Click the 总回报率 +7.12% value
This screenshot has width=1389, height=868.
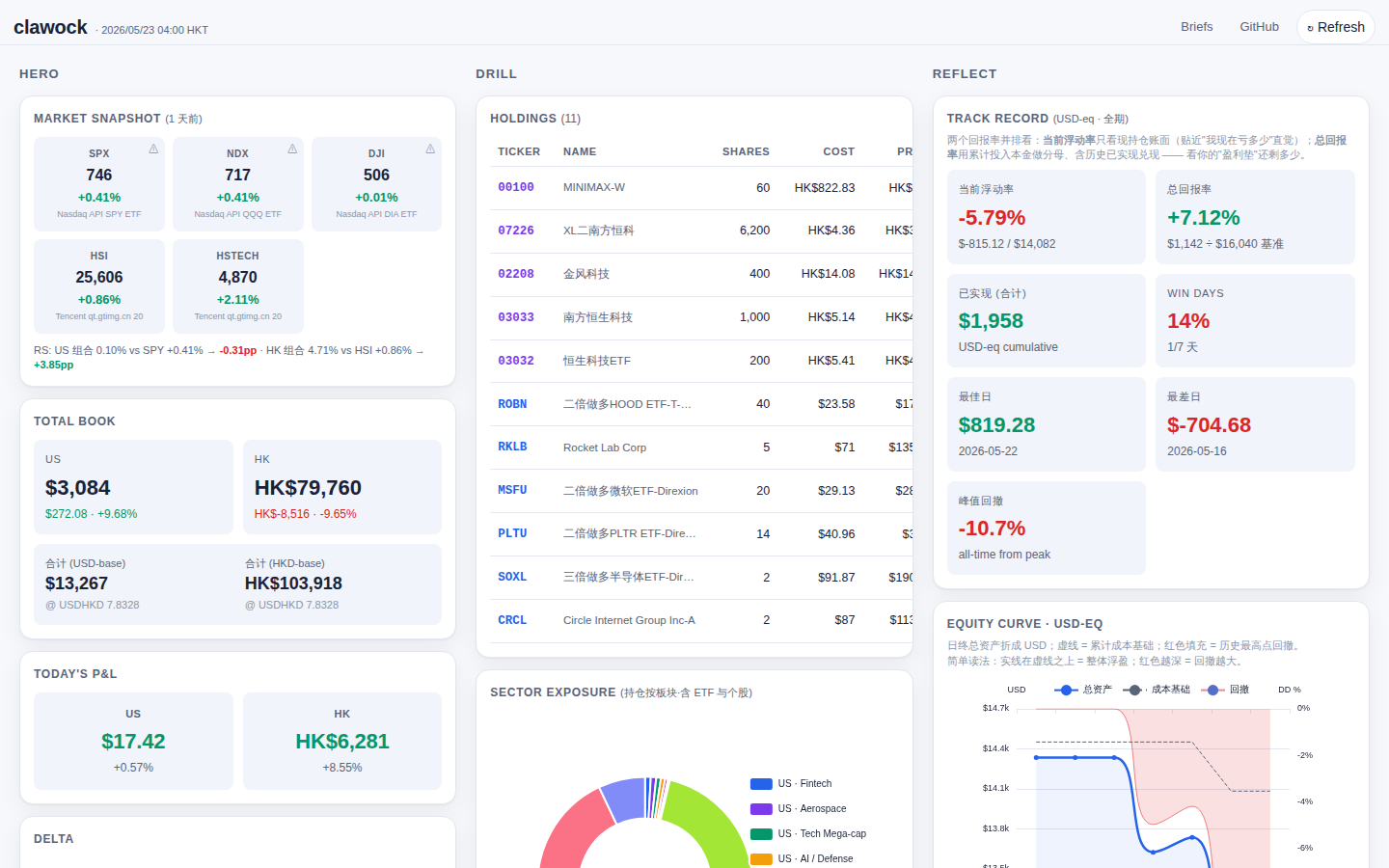(1204, 218)
